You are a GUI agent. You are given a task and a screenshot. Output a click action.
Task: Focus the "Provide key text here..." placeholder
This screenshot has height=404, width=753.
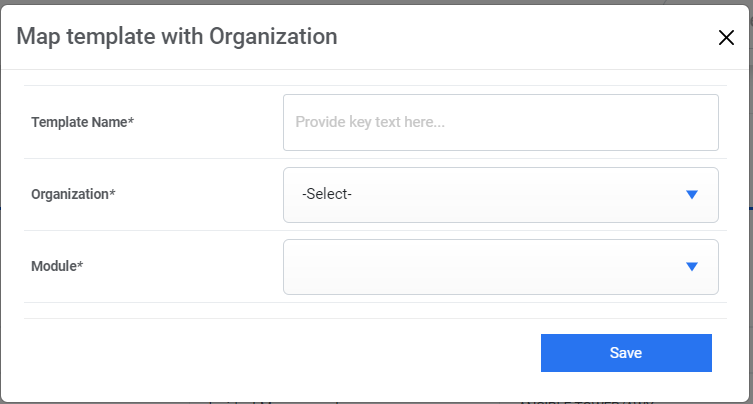pos(370,122)
